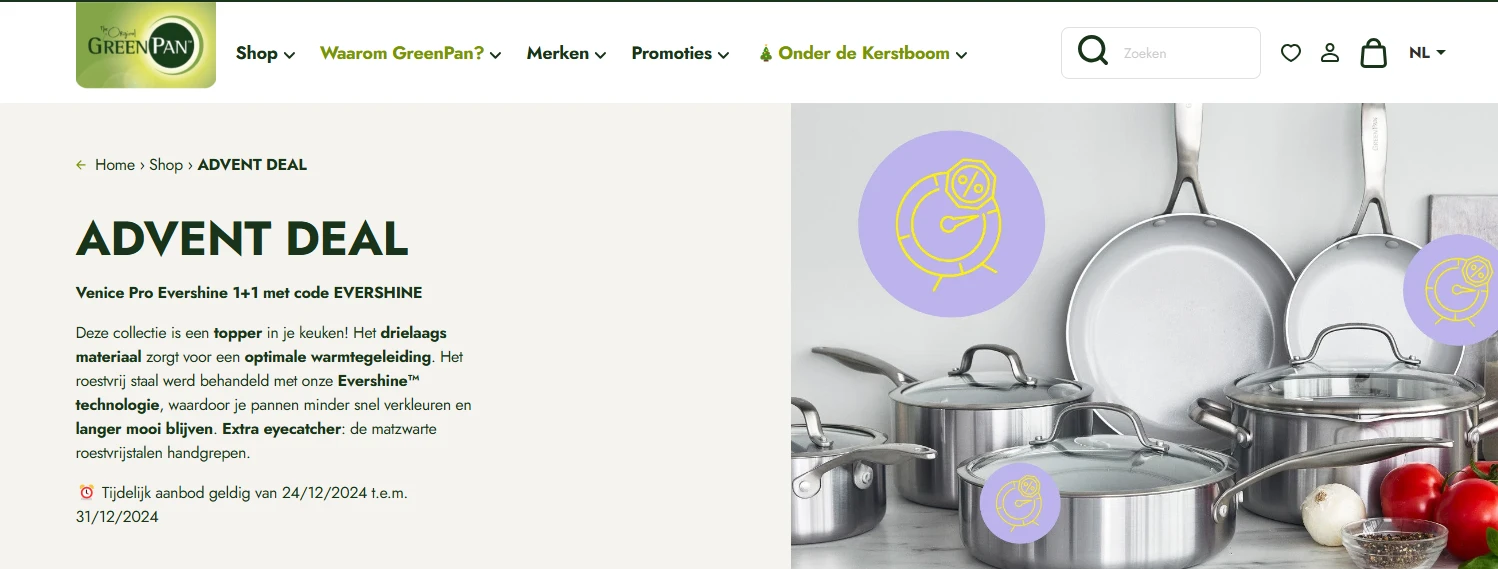This screenshot has height=569, width=1498.
Task: Expand the Promoties menu
Action: [x=680, y=54]
